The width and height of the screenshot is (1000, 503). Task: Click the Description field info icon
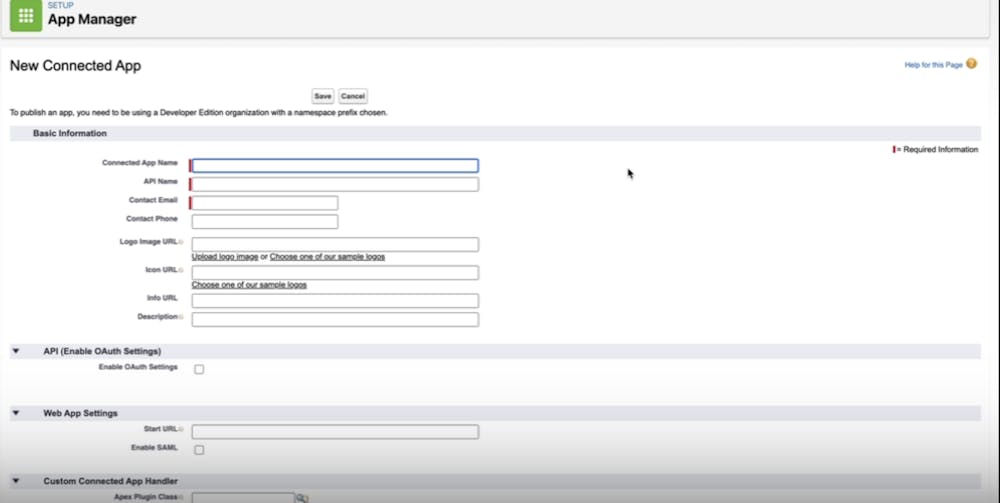click(181, 317)
